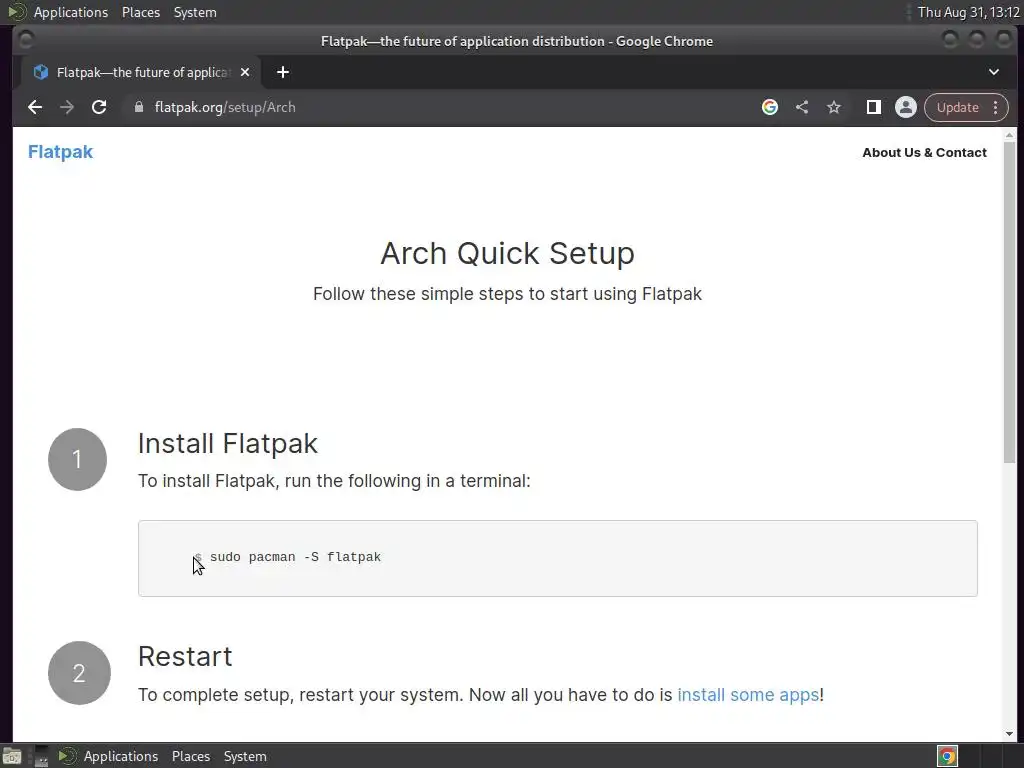Screen dimensions: 1024x768
Task: Click the scrollbar down arrow
Action: 1010,734
